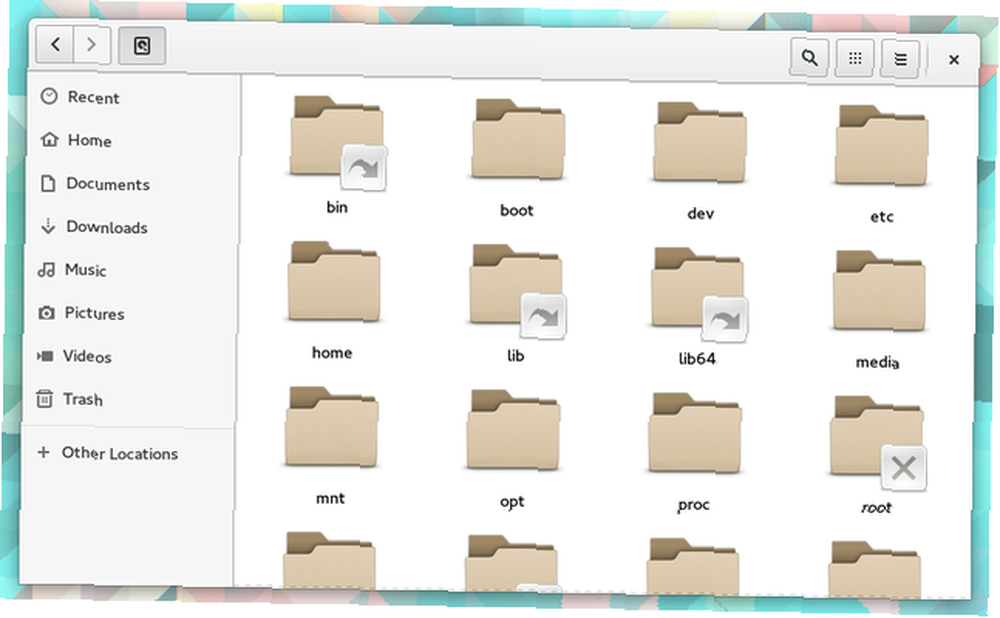The width and height of the screenshot is (1000, 618).
Task: Click the camera icon beside Pictures
Action: (x=46, y=313)
